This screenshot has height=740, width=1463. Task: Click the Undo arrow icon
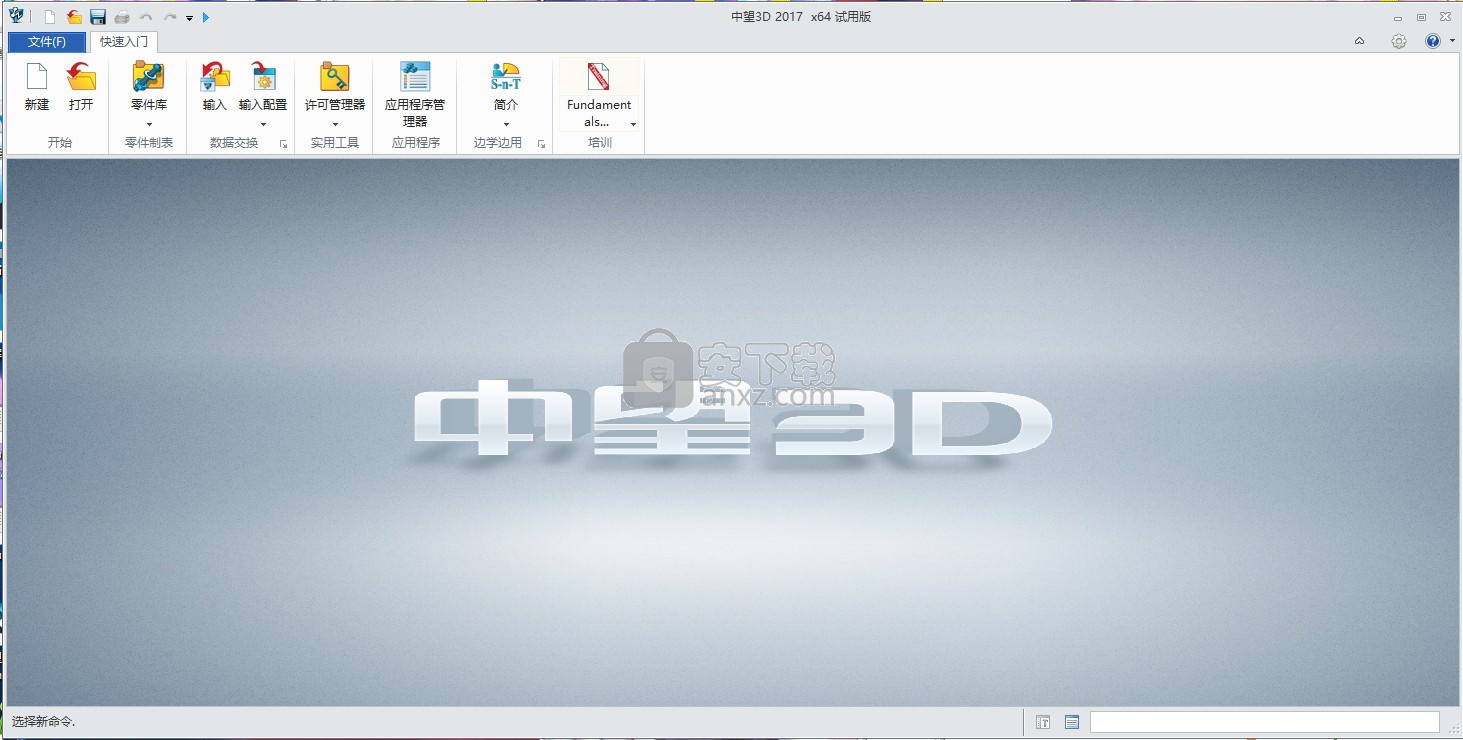(146, 17)
